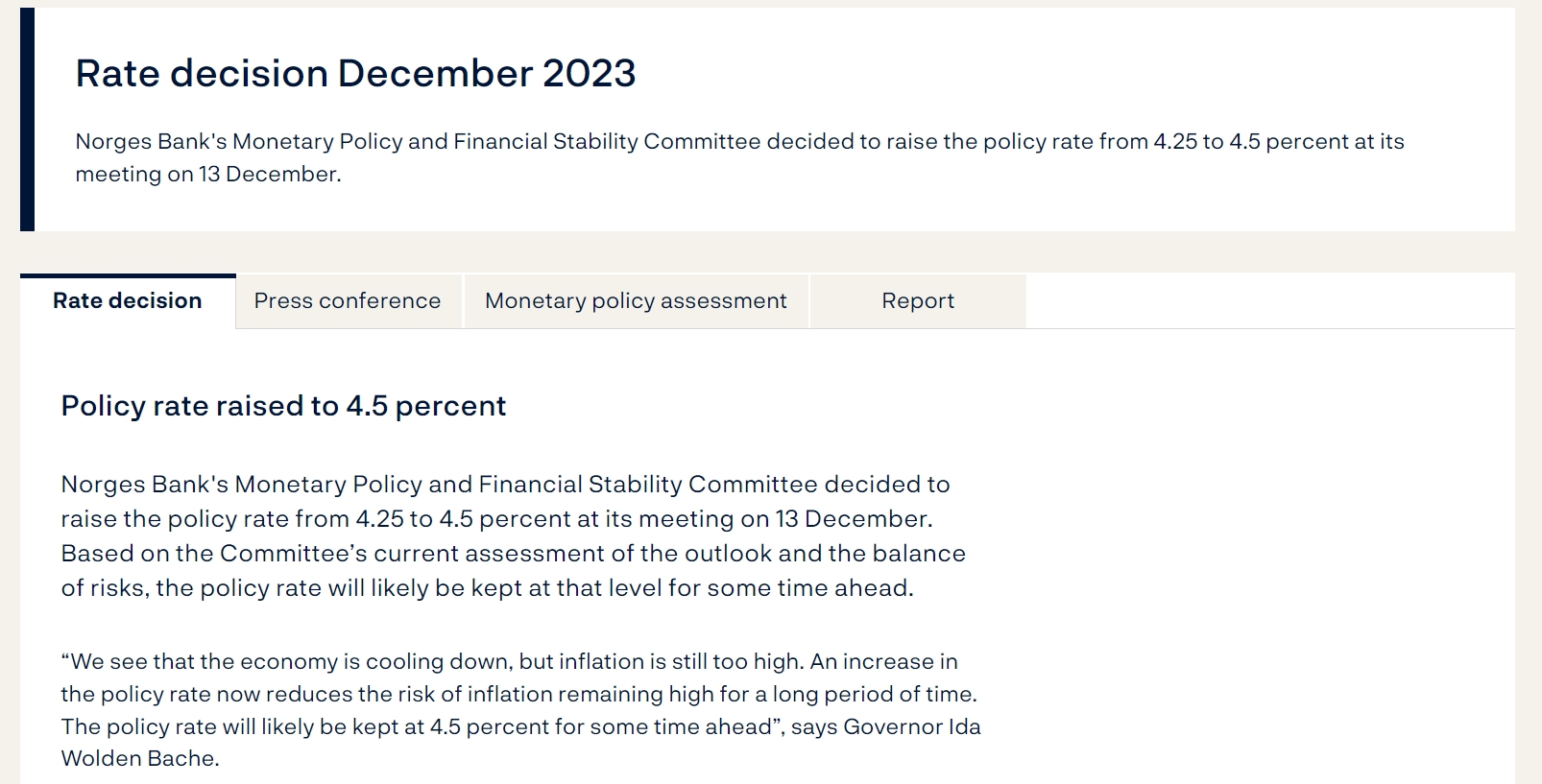Select the Rate decision tab
This screenshot has width=1542, height=784.
pos(128,301)
